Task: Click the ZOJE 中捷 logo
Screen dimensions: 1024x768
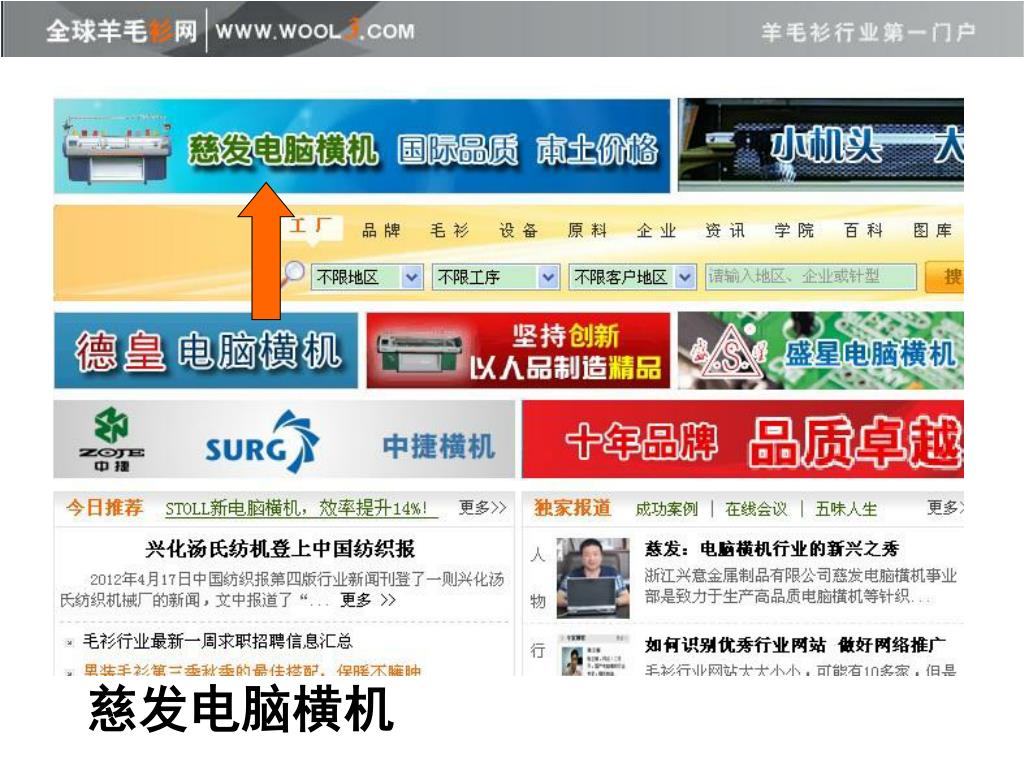Action: (x=112, y=440)
